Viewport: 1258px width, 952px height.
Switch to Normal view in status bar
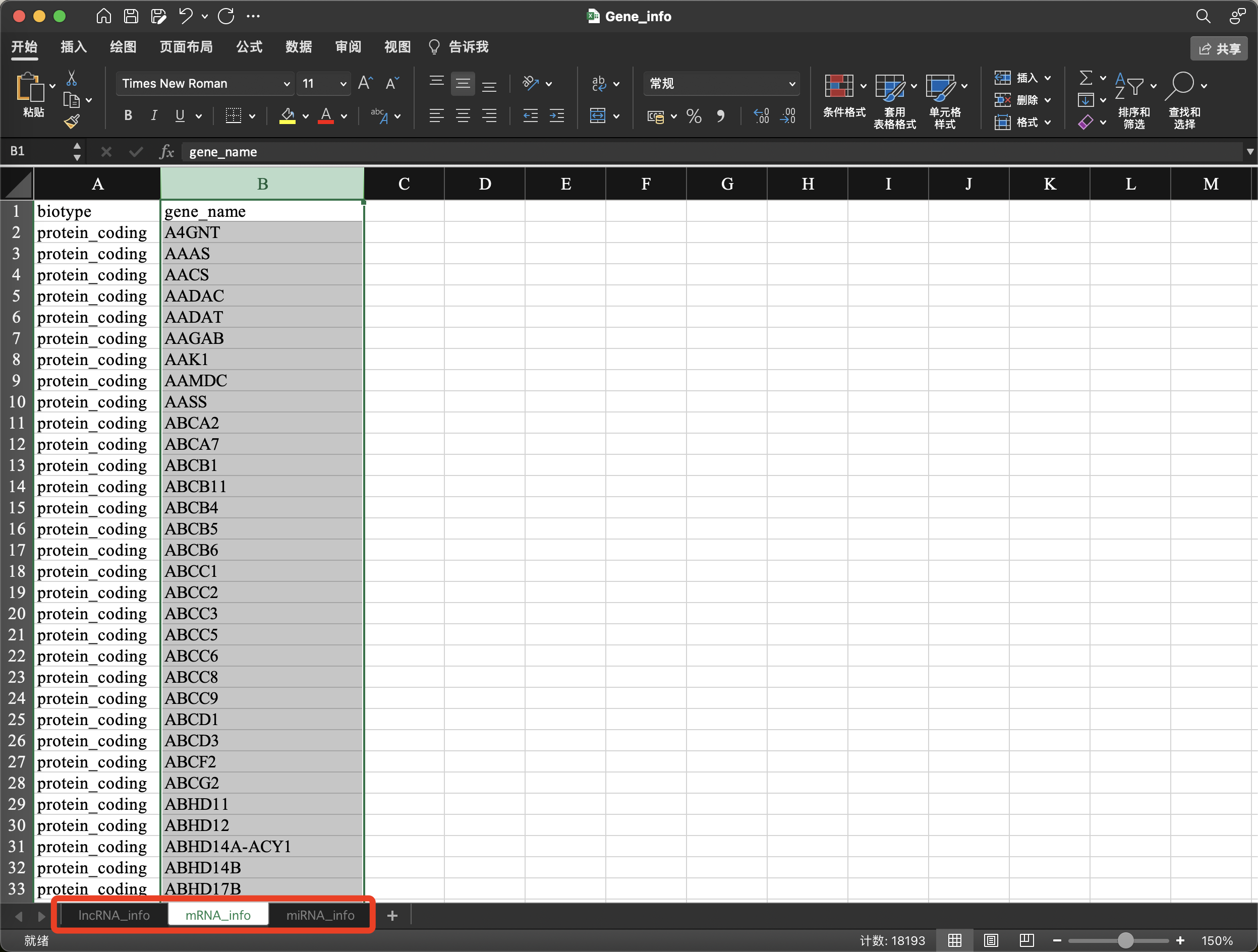[x=955, y=940]
